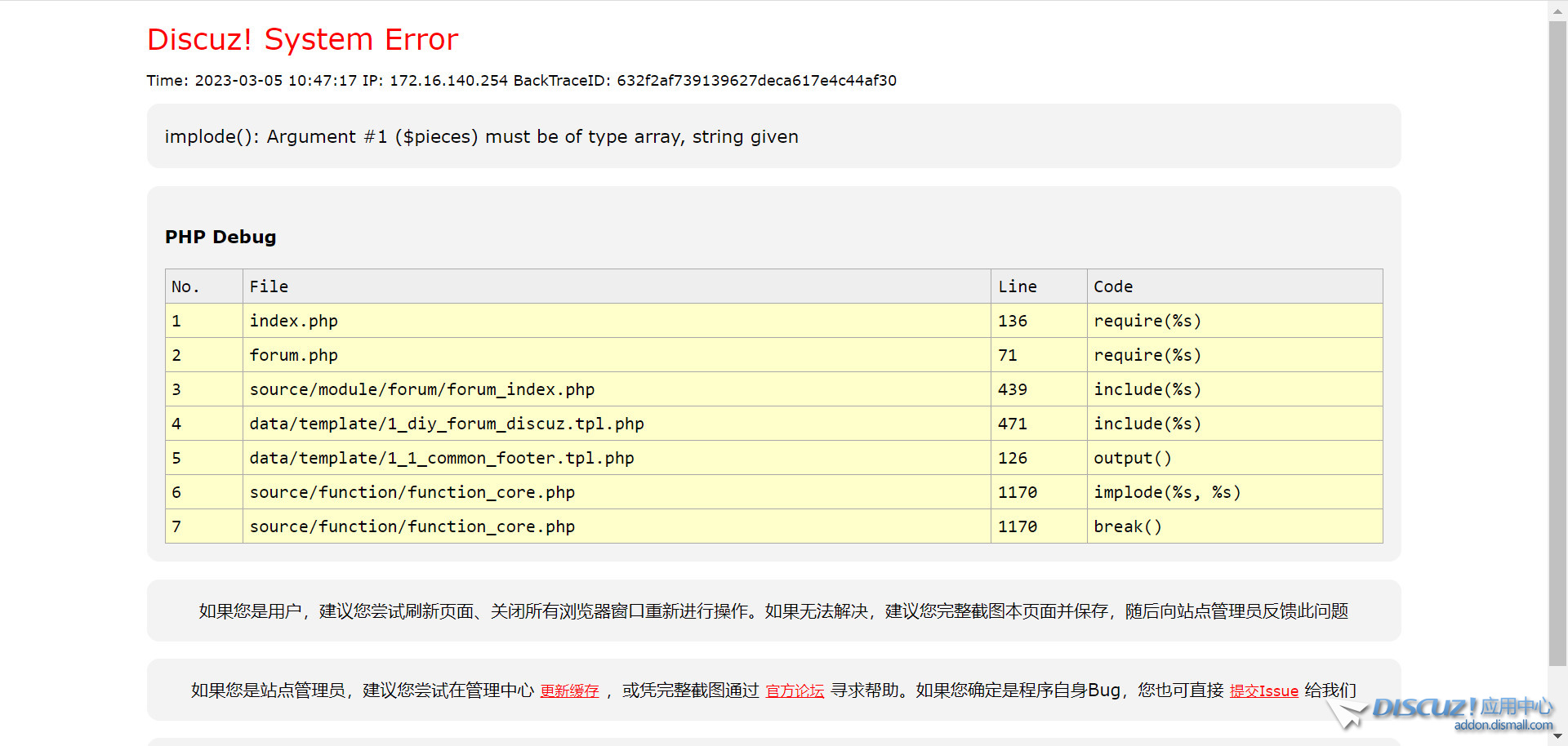Open the 官方论坛 link

coord(795,691)
